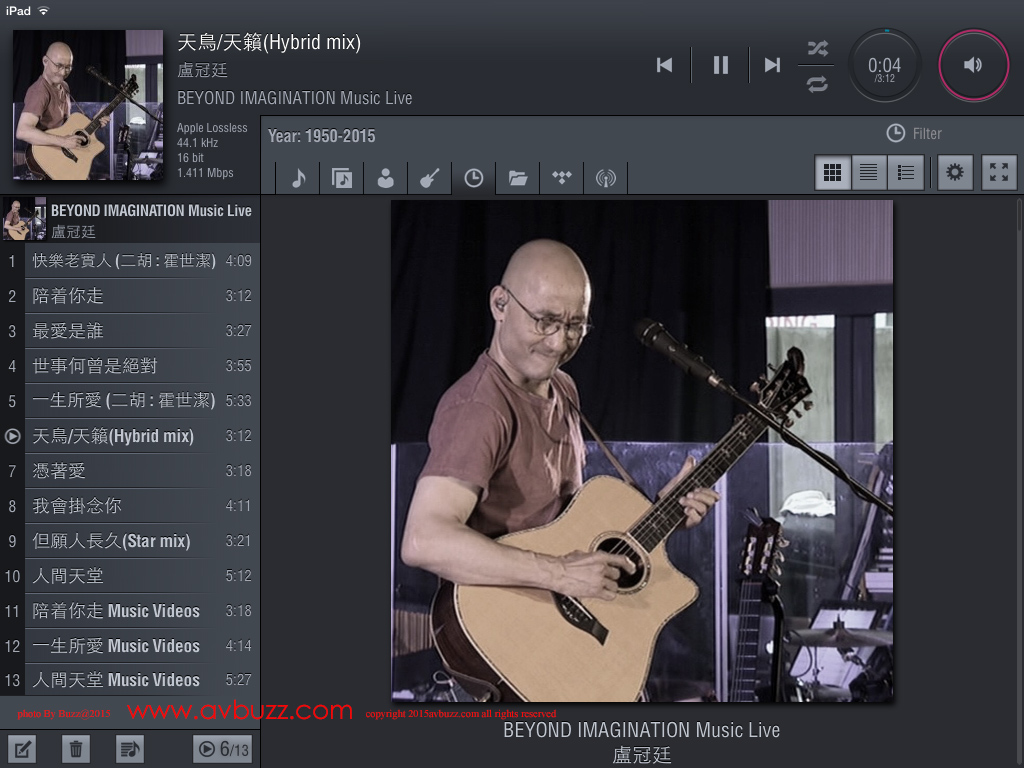Enter fullscreen mode with expand icon
Image resolution: width=1024 pixels, height=768 pixels.
pyautogui.click(x=999, y=173)
